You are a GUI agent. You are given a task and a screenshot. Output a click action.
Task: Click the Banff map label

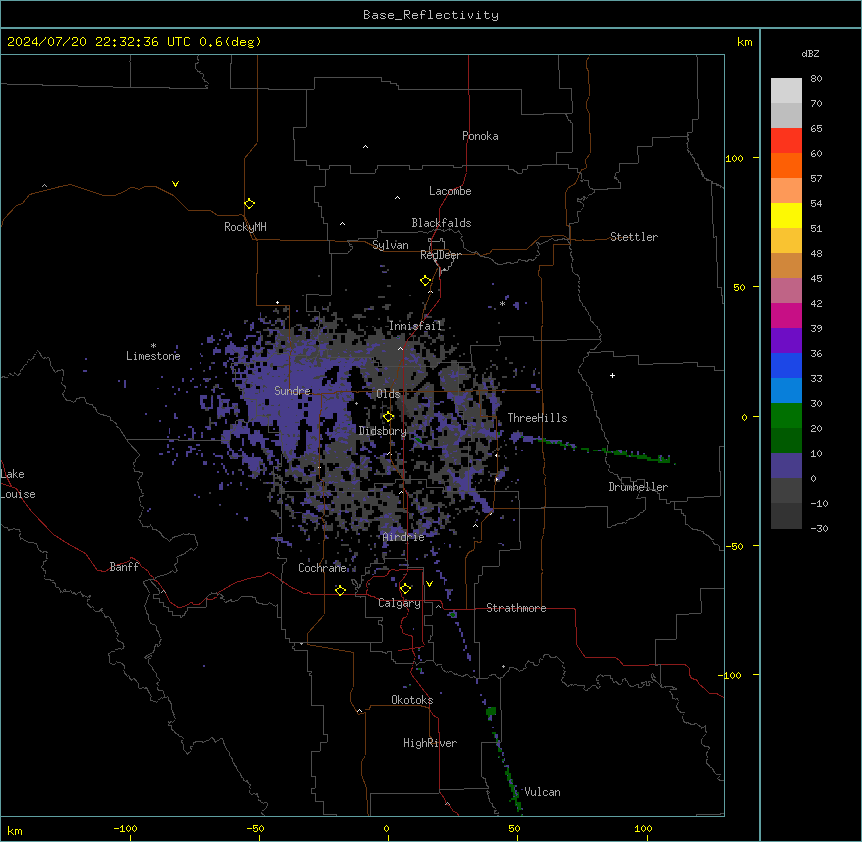point(124,567)
